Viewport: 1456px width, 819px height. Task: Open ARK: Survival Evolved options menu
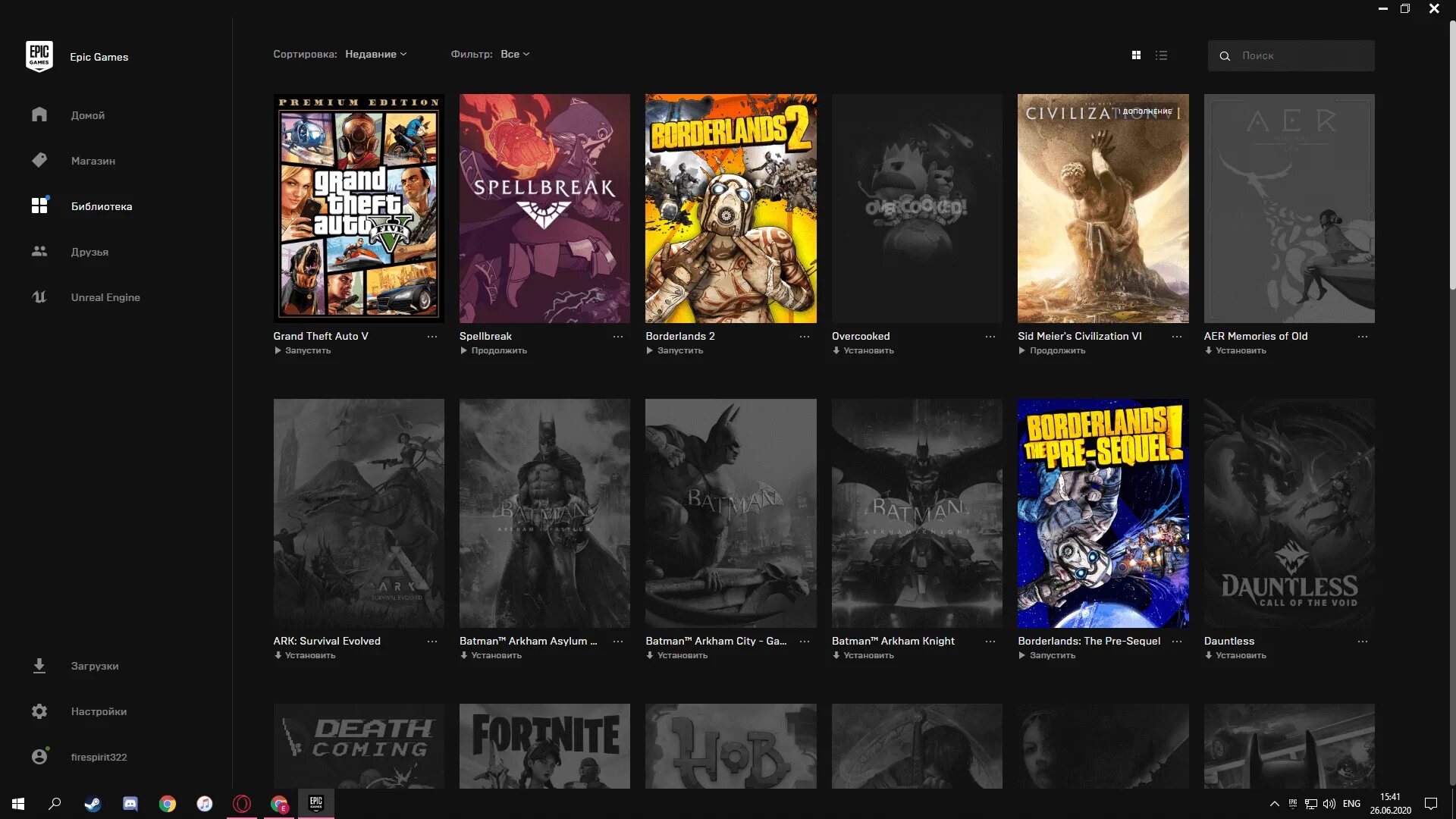tap(432, 641)
